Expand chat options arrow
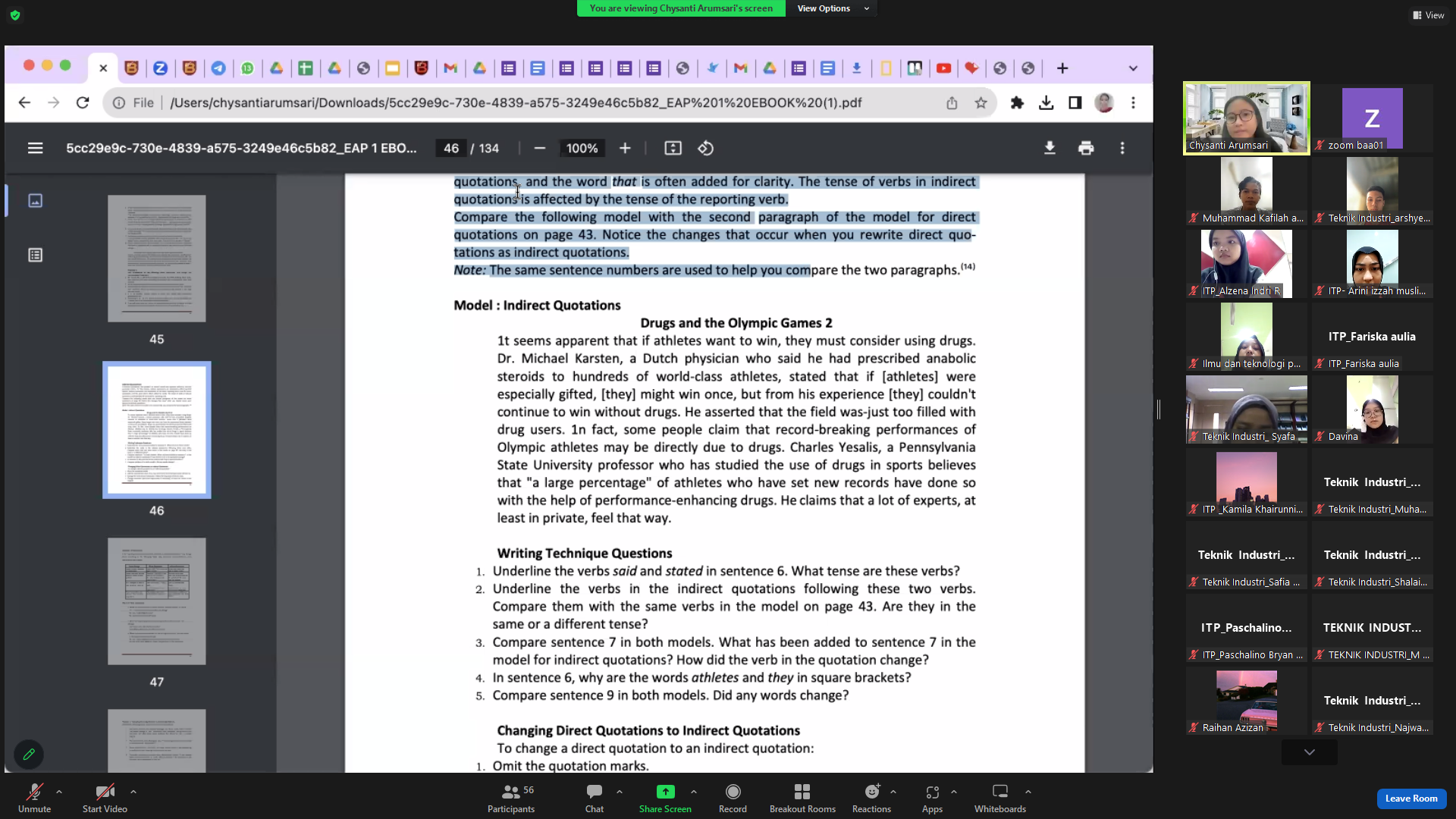This screenshot has height=819, width=1456. point(620,792)
